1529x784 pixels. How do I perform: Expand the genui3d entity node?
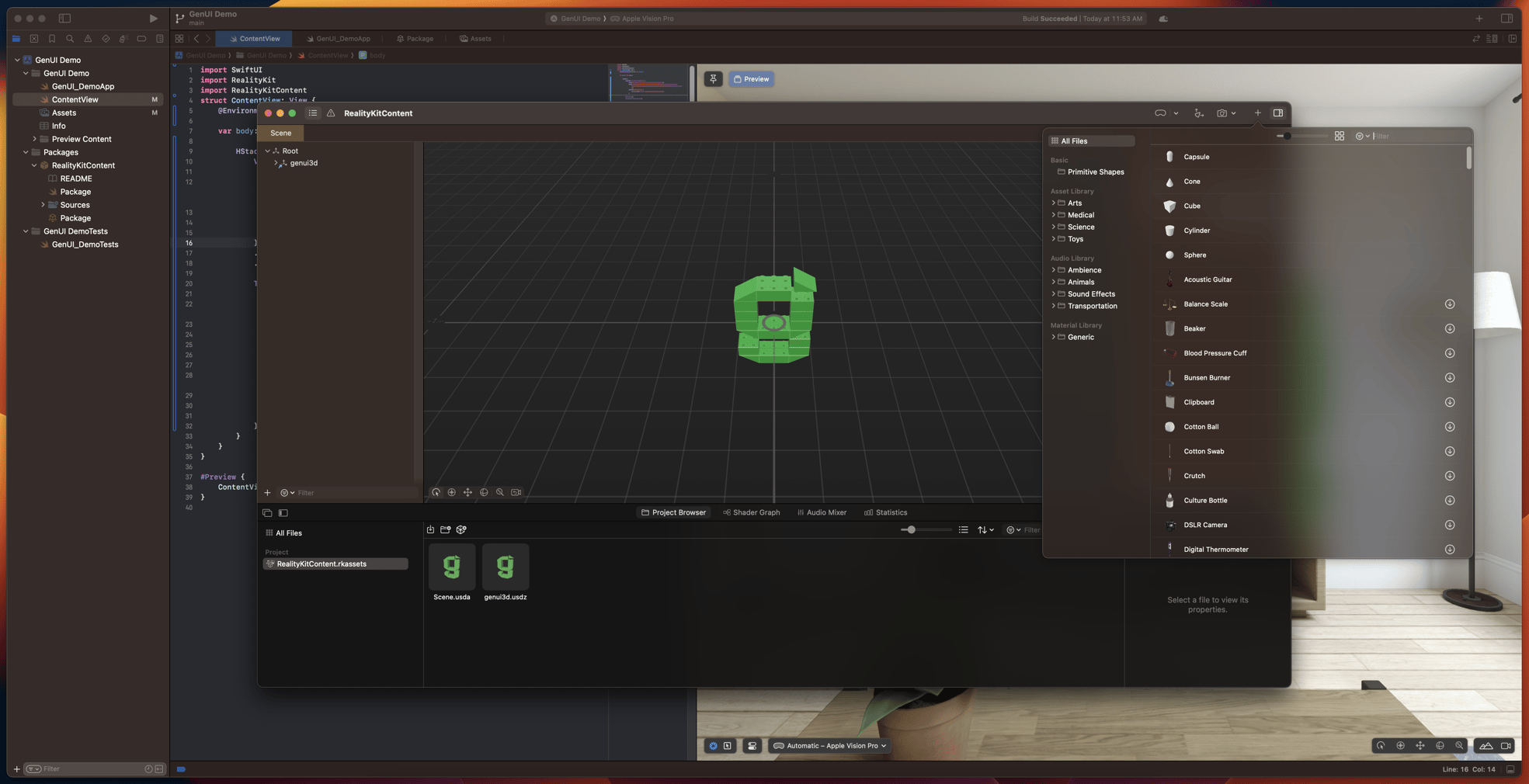point(276,163)
